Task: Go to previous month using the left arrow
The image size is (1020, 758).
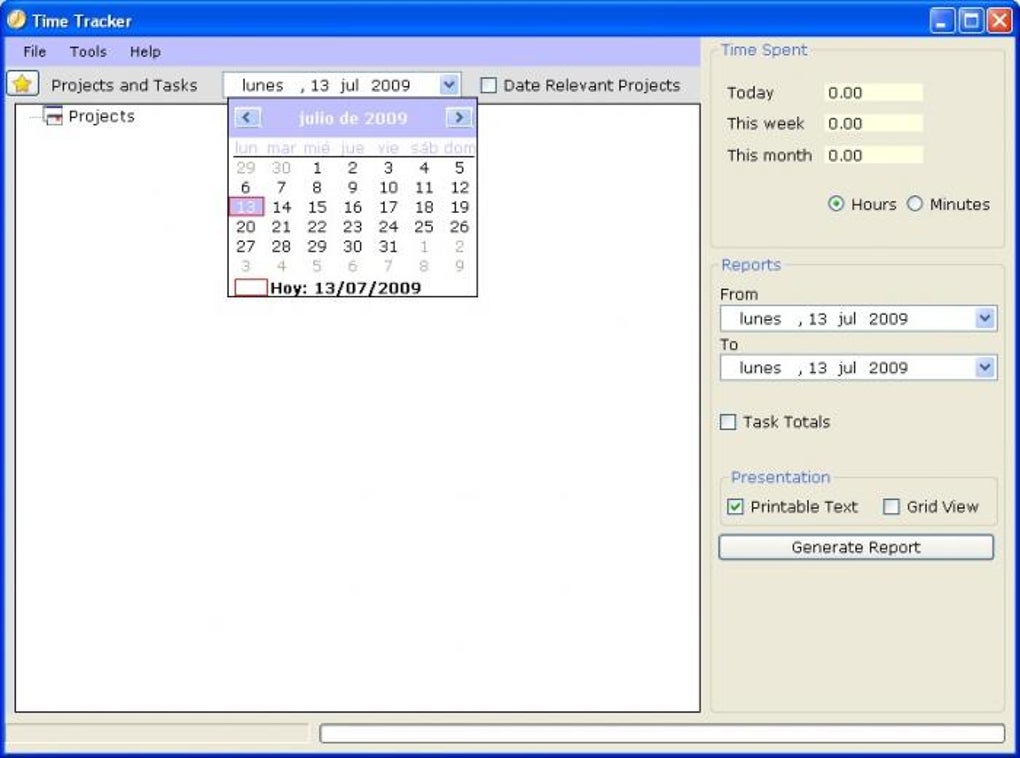Action: click(246, 118)
